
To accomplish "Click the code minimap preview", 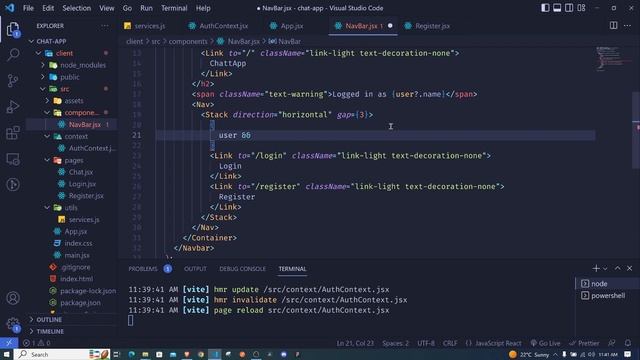I will (613, 59).
